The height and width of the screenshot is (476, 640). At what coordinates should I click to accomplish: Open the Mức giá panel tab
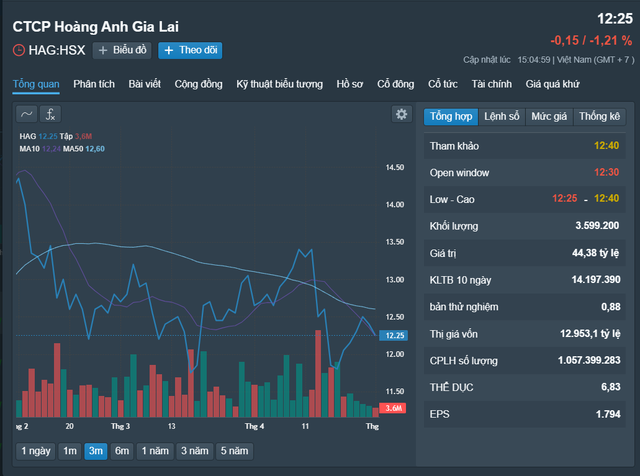point(548,117)
